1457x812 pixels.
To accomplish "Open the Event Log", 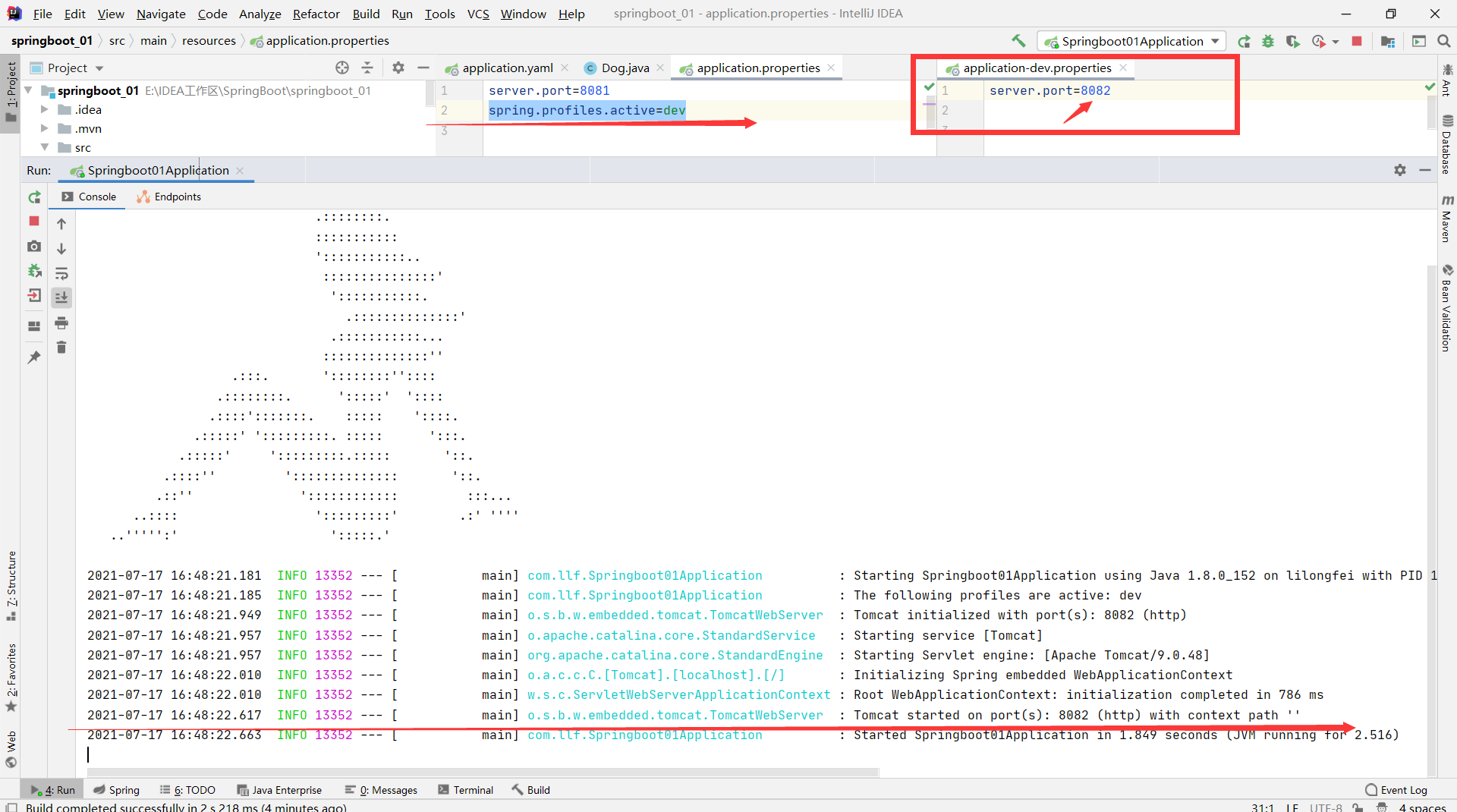I will click(1396, 790).
